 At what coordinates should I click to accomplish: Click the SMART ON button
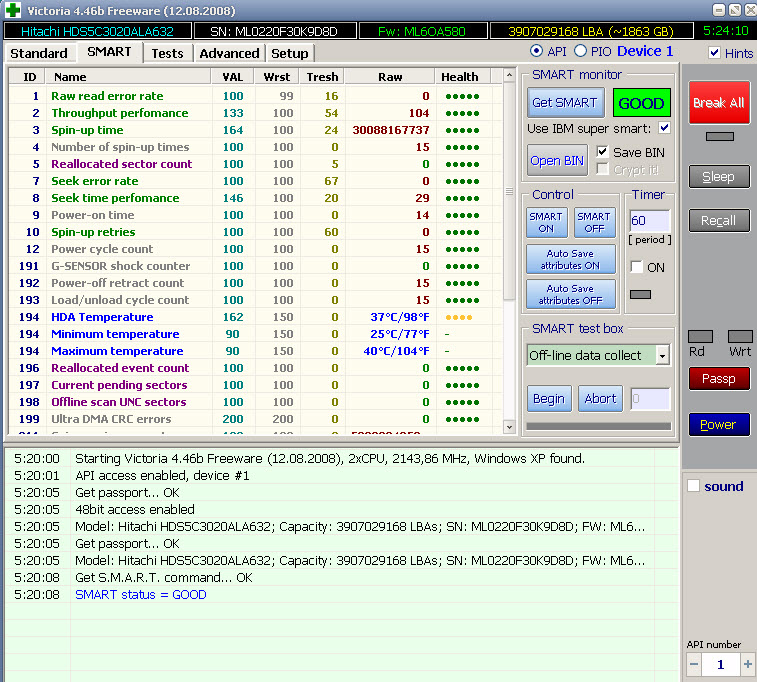[547, 223]
